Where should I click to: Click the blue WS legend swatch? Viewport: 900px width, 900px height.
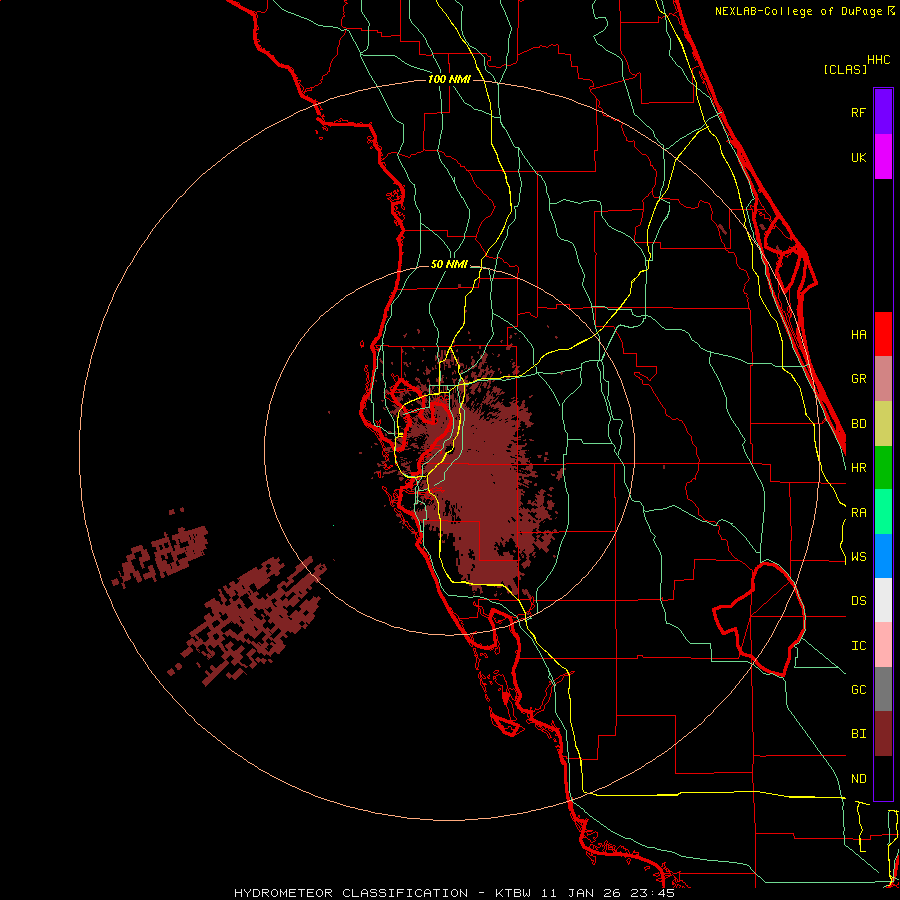(x=883, y=556)
